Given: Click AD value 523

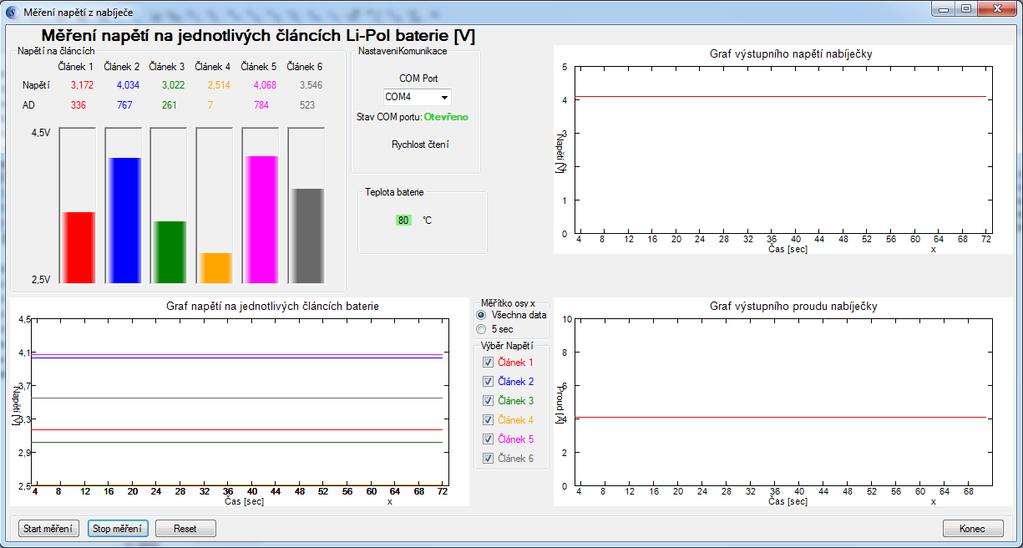Looking at the screenshot, I should tap(307, 105).
